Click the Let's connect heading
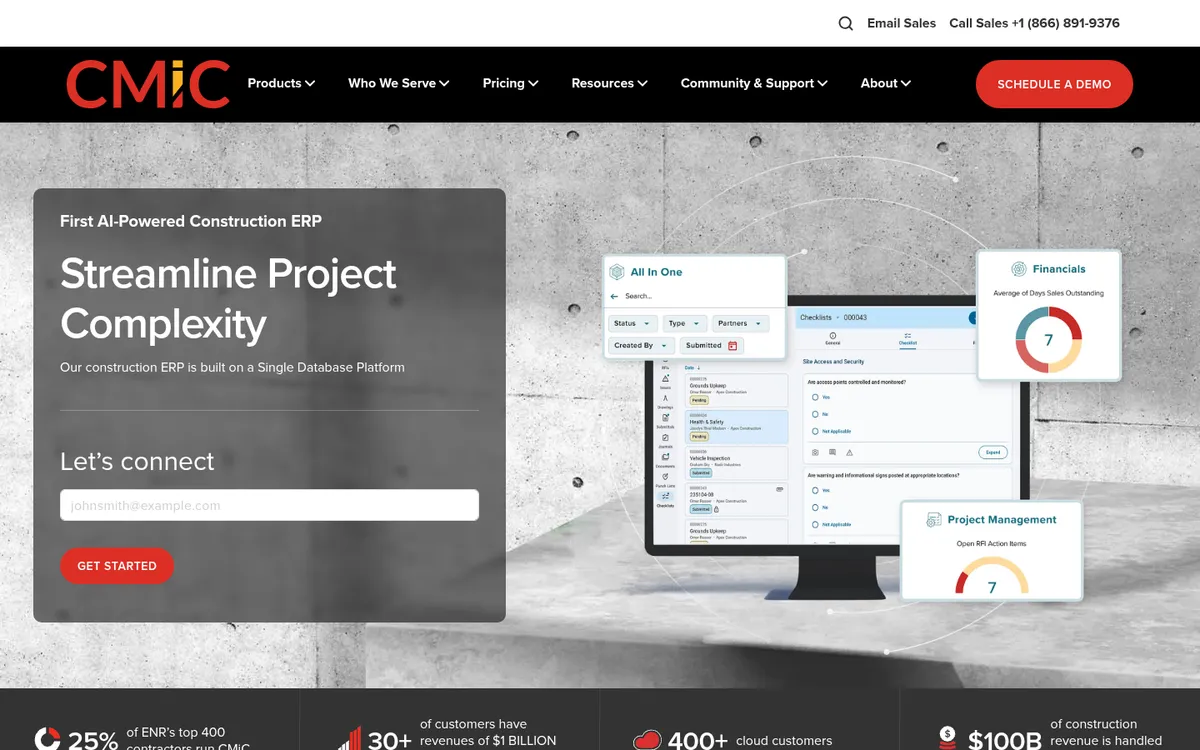This screenshot has width=1200, height=750. click(137, 461)
